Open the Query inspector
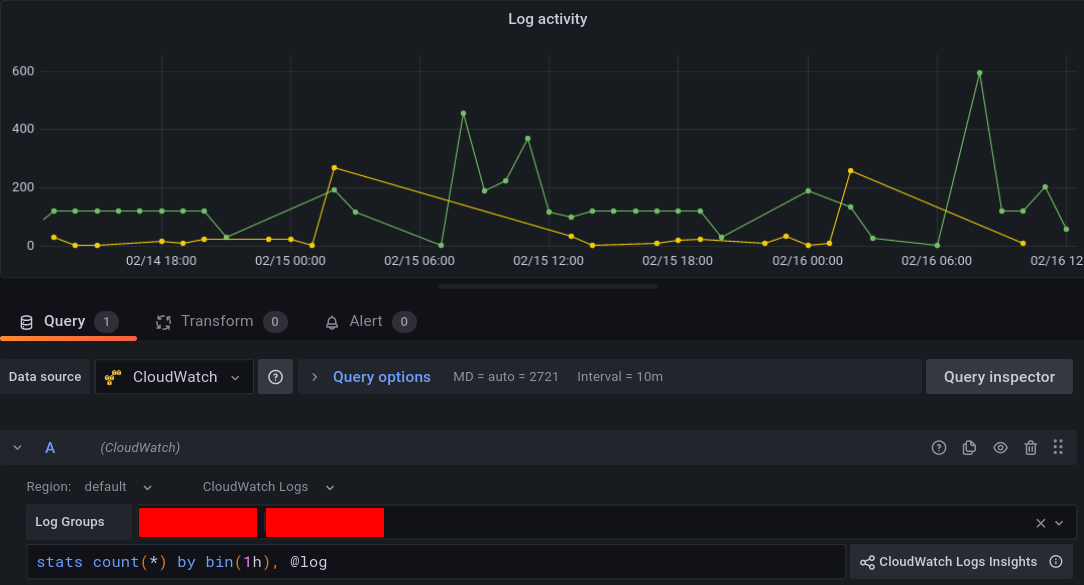Image resolution: width=1084 pixels, height=585 pixels. pos(999,376)
